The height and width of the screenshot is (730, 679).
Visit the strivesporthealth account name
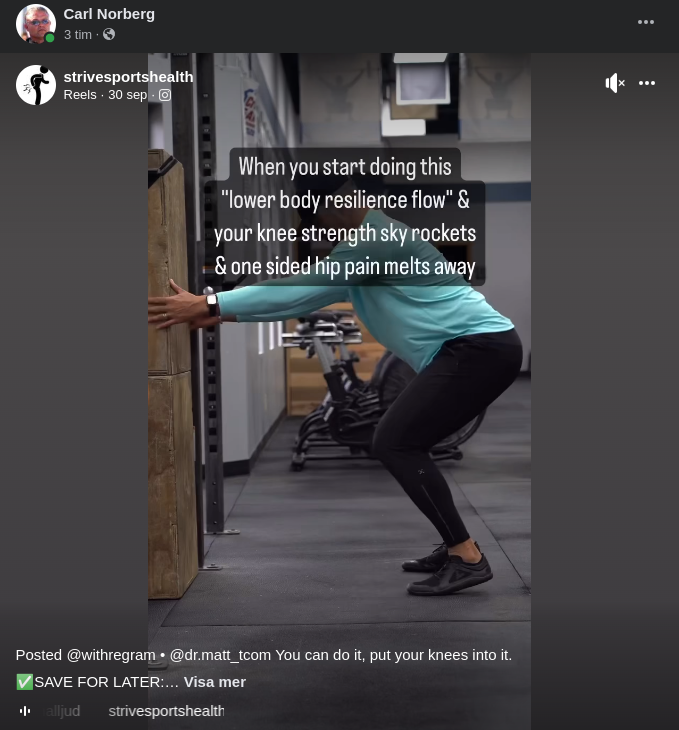pyautogui.click(x=128, y=77)
